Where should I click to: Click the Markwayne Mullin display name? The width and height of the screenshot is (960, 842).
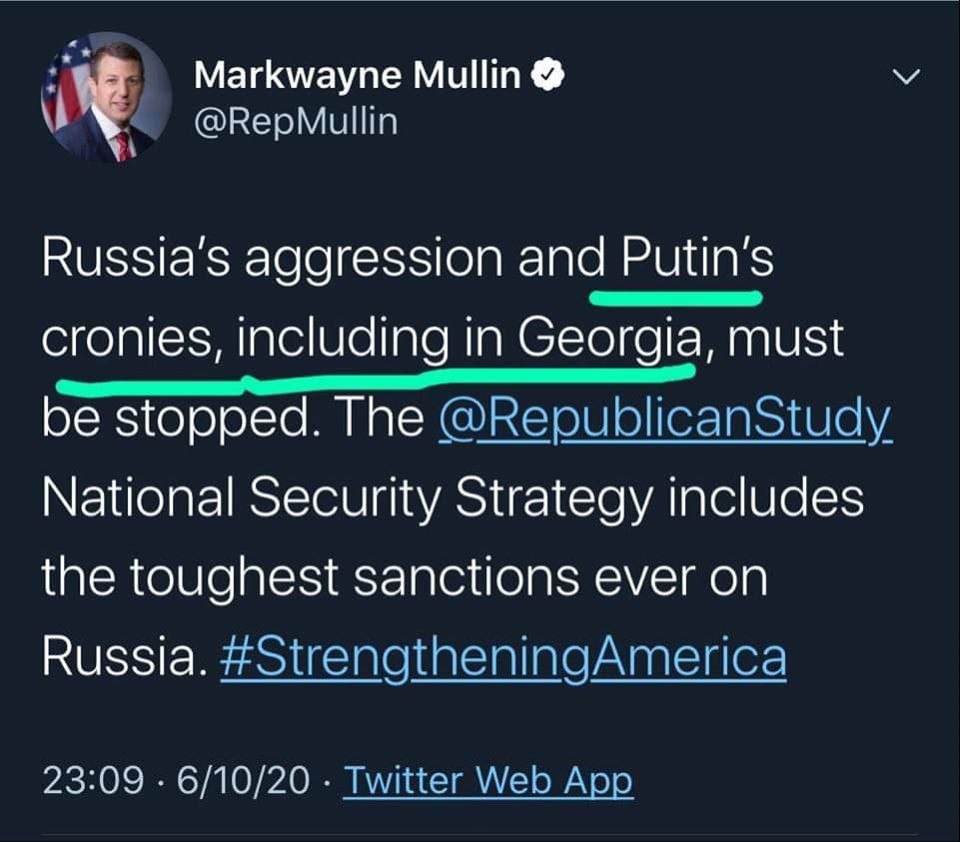[x=358, y=75]
